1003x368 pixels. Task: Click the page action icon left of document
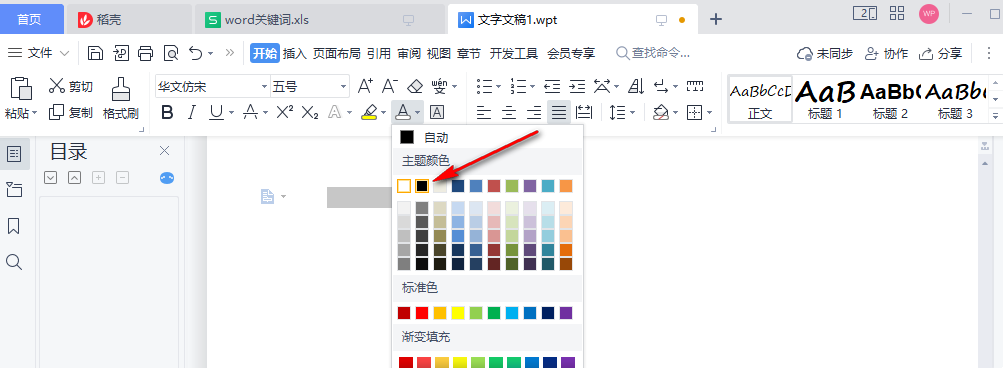tap(267, 196)
